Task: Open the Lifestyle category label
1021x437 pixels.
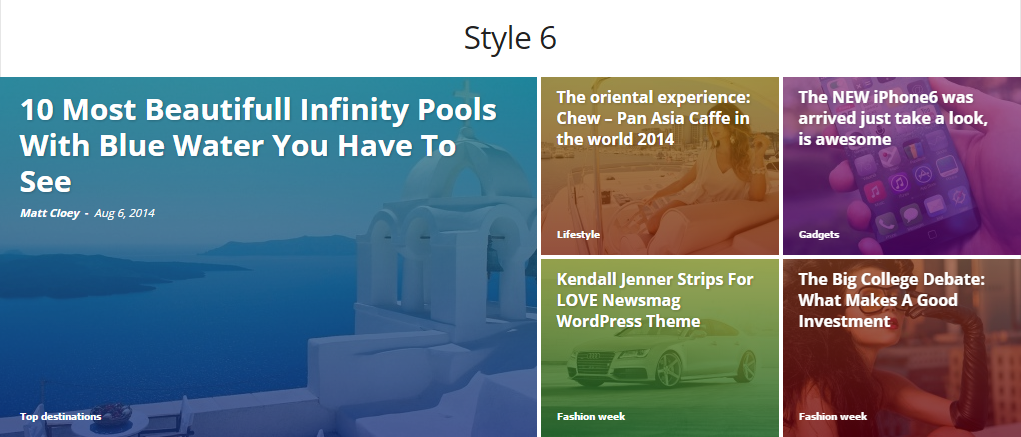Action: pos(578,234)
